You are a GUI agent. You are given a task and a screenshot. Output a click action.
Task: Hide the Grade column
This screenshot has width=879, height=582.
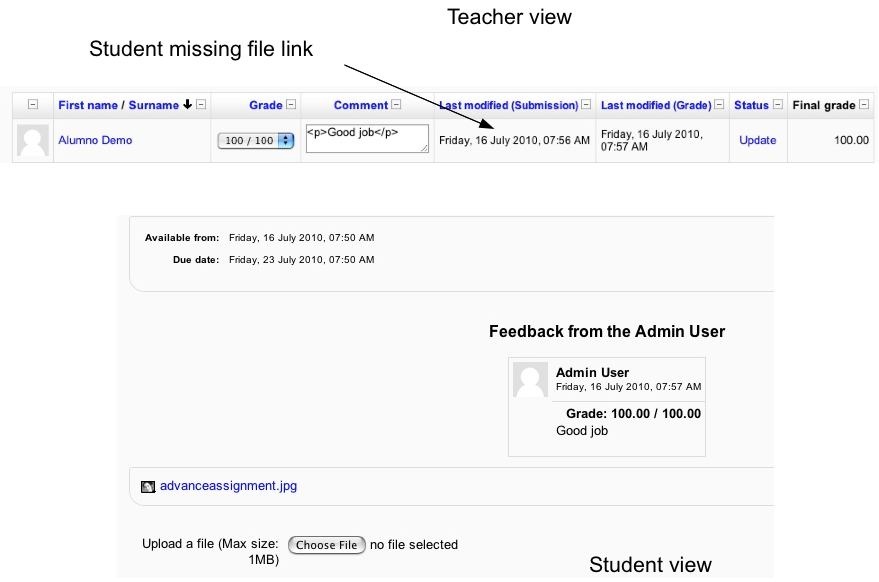(291, 104)
